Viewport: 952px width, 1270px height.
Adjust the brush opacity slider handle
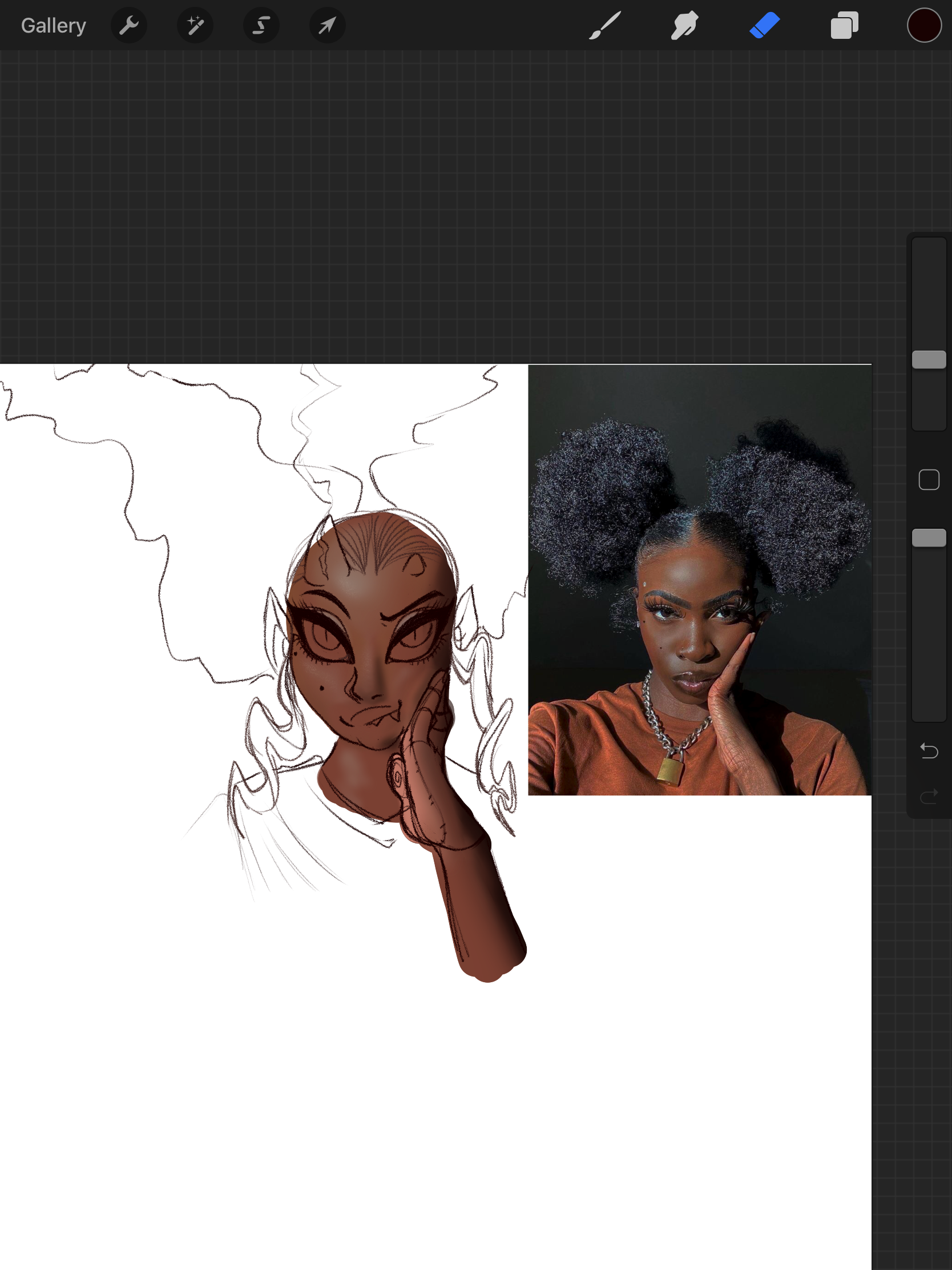tap(929, 538)
